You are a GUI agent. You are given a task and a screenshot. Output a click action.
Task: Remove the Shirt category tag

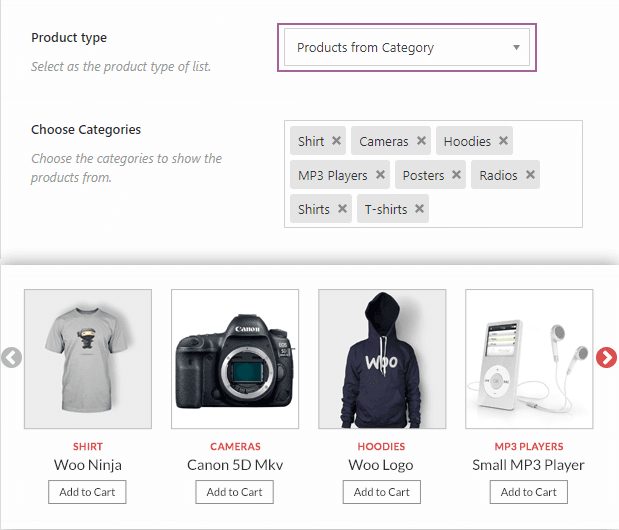(x=336, y=140)
